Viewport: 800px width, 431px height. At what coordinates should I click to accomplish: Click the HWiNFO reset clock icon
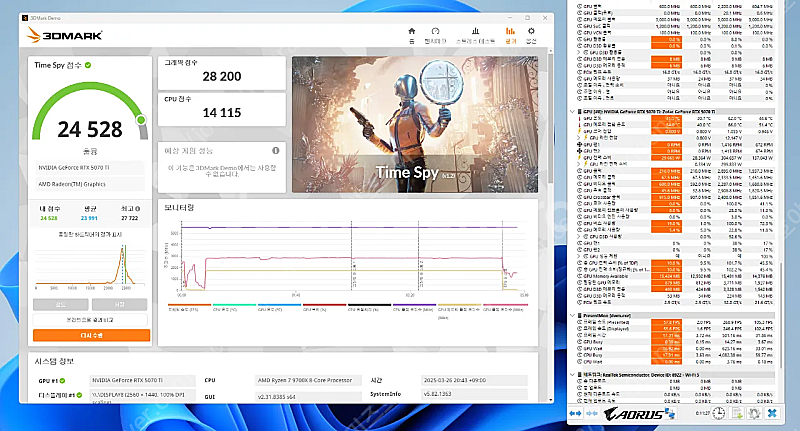(x=720, y=413)
